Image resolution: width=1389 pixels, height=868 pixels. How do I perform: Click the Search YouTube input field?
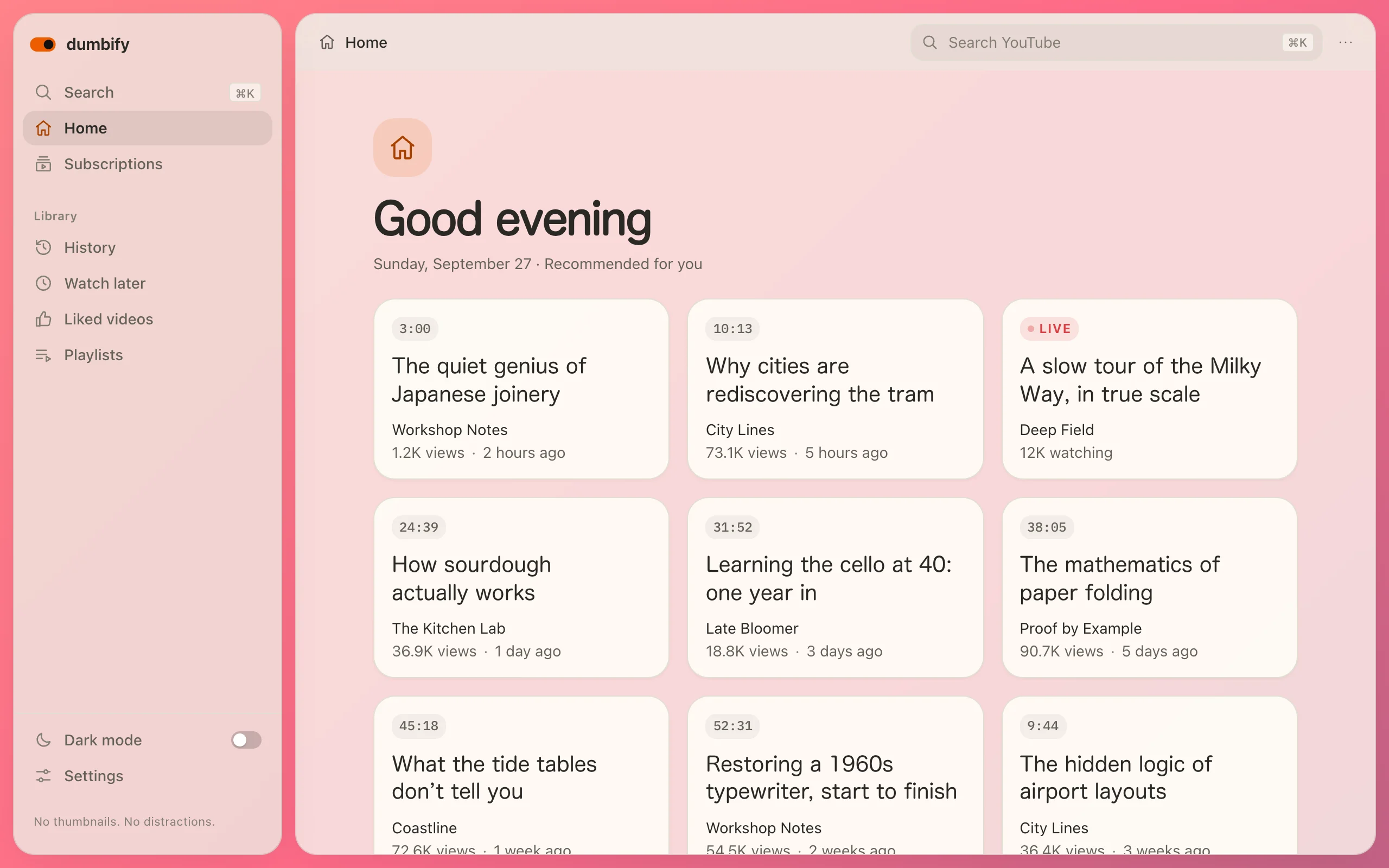(x=1116, y=42)
